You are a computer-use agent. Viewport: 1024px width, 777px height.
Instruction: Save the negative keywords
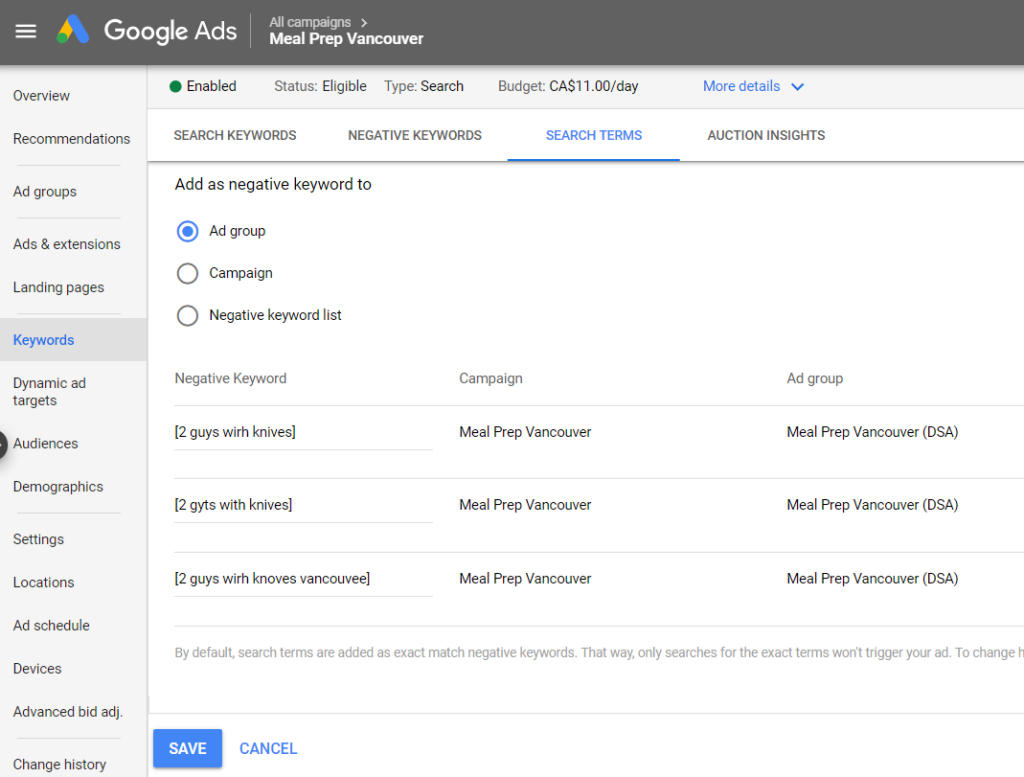pos(187,748)
